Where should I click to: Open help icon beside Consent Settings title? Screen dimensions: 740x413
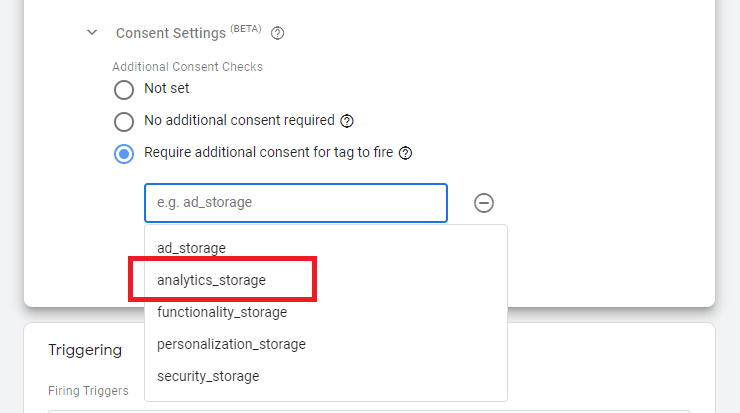pyautogui.click(x=278, y=33)
